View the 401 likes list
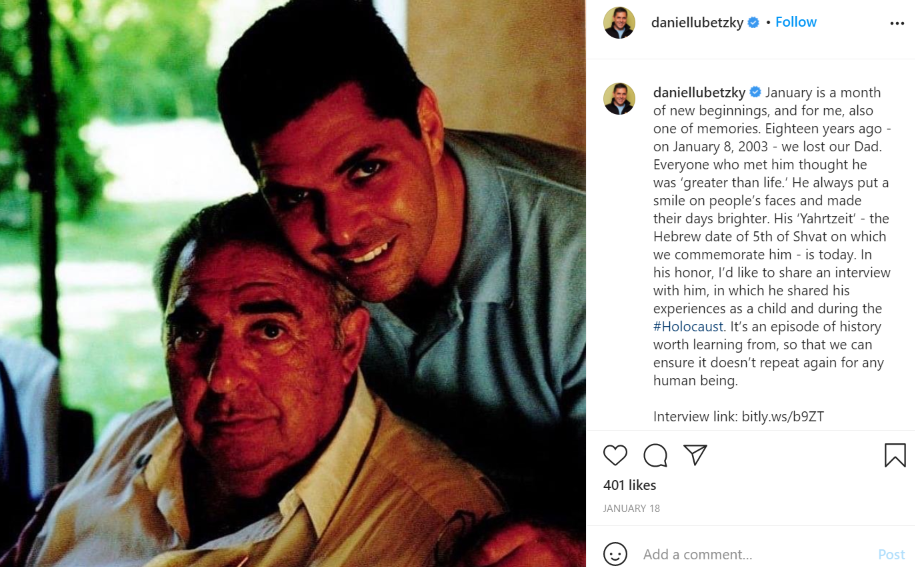The height and width of the screenshot is (567, 915). click(x=630, y=485)
